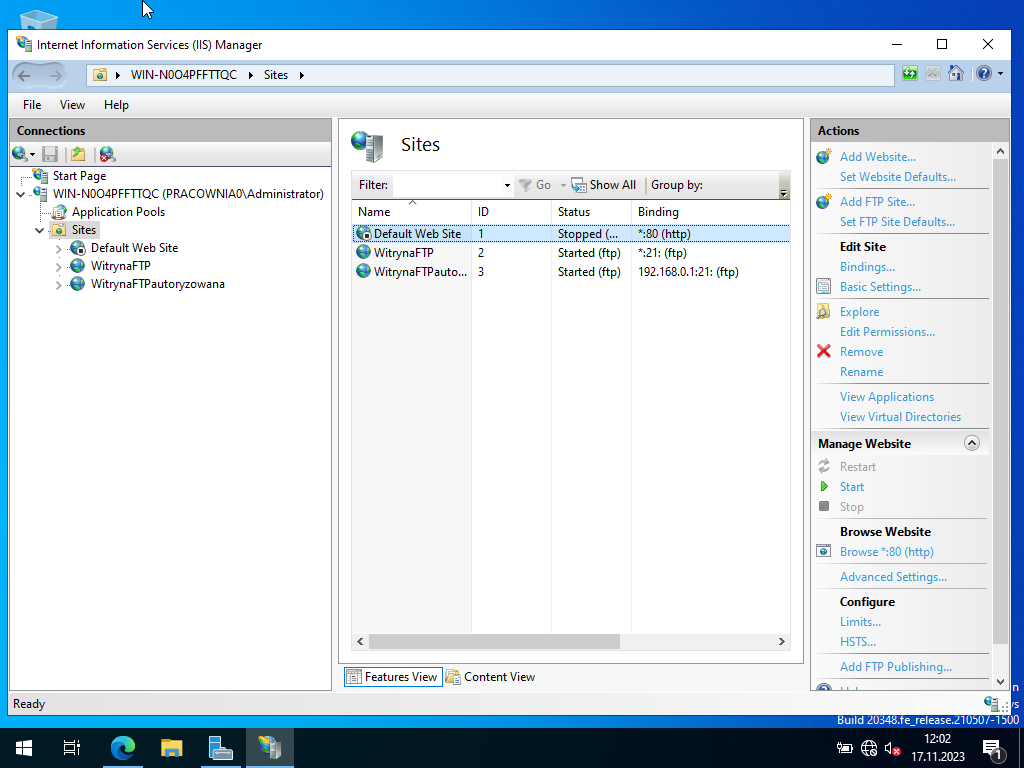Click the View Applications link
The image size is (1024, 768).
tap(887, 396)
